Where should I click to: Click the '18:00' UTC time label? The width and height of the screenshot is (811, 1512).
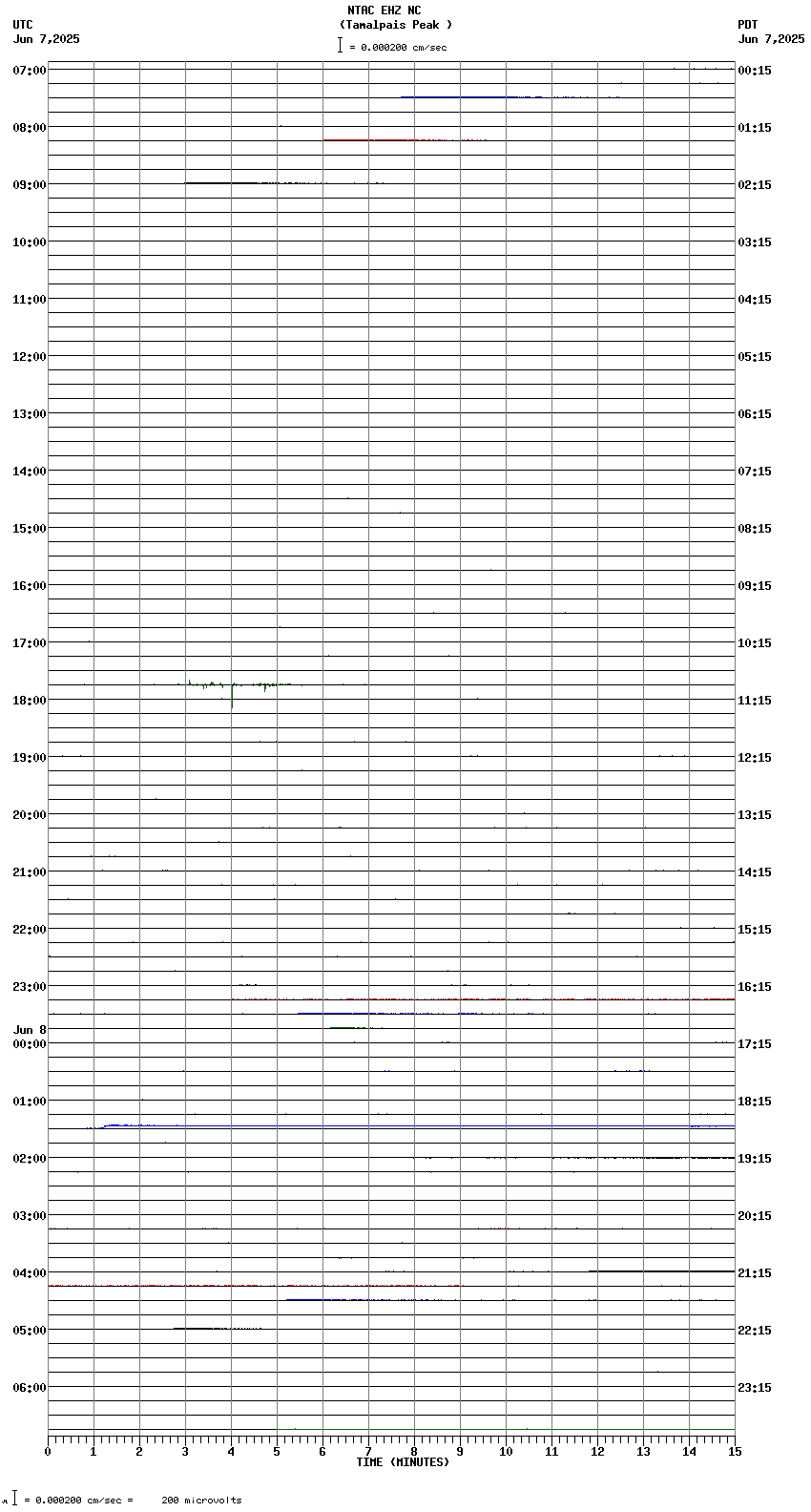(30, 701)
